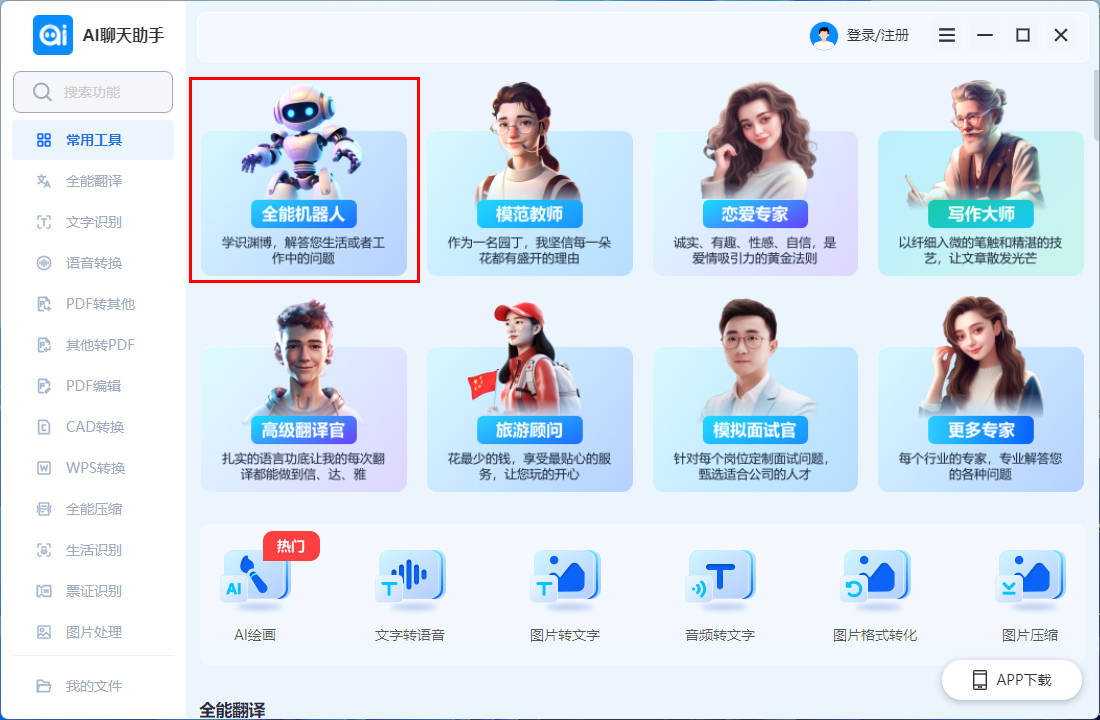
Task: Click the user avatar icon
Action: 824,35
